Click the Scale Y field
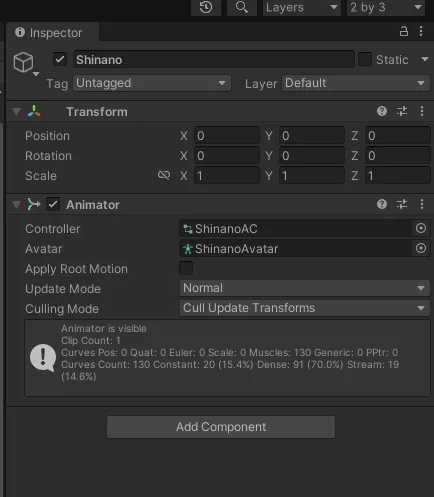The image size is (434, 497). [312, 176]
